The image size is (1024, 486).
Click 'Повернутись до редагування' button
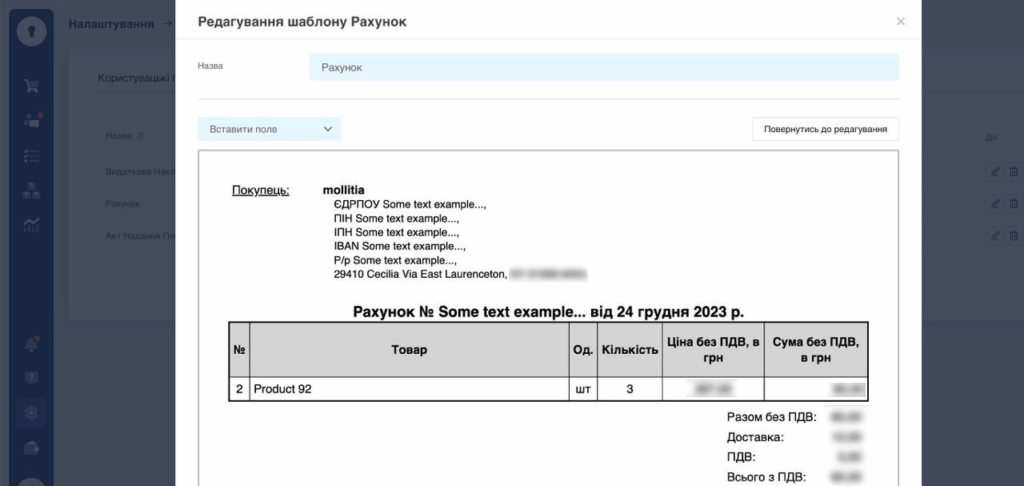click(x=825, y=129)
